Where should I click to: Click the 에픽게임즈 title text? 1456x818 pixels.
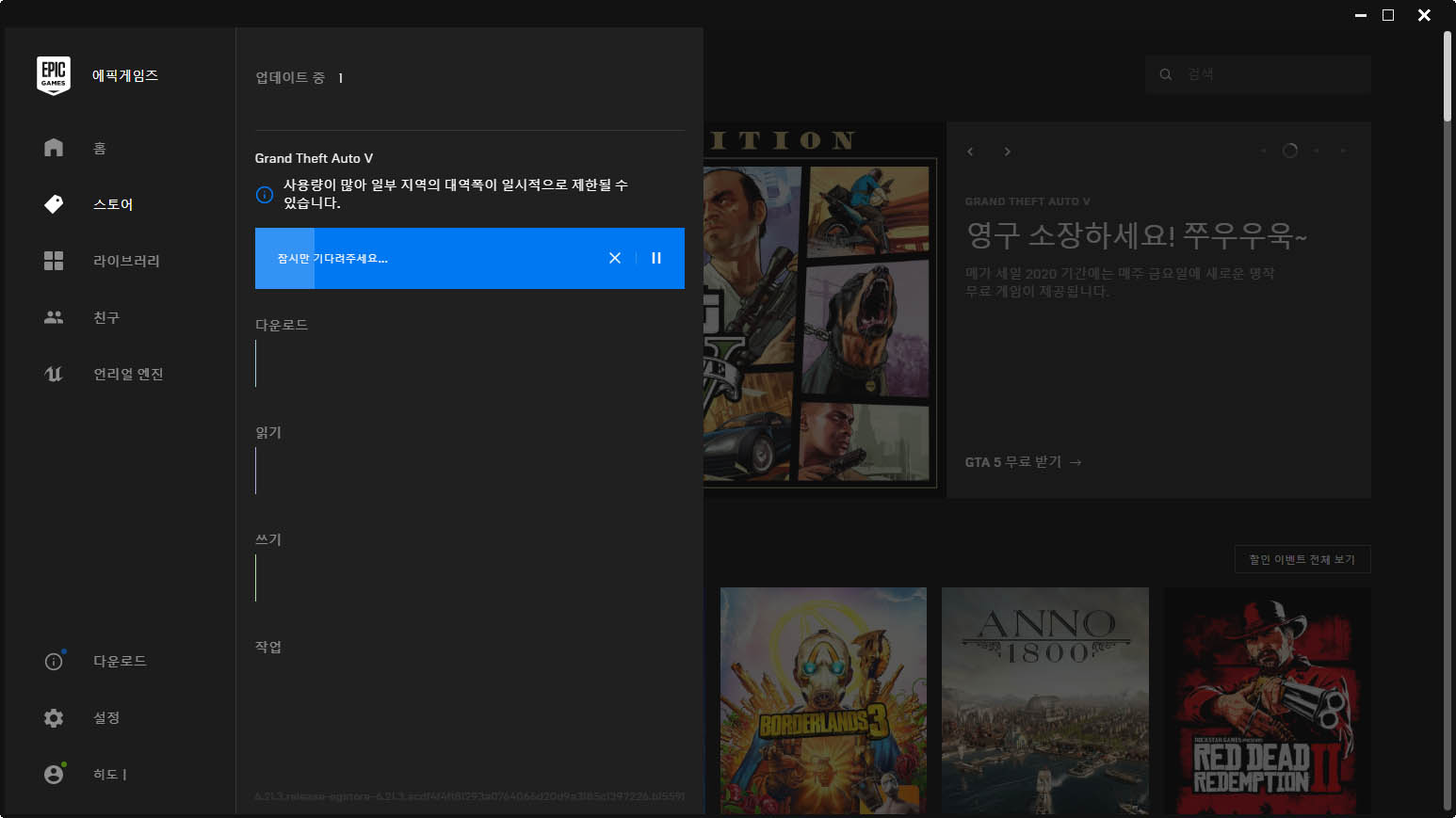(x=125, y=75)
